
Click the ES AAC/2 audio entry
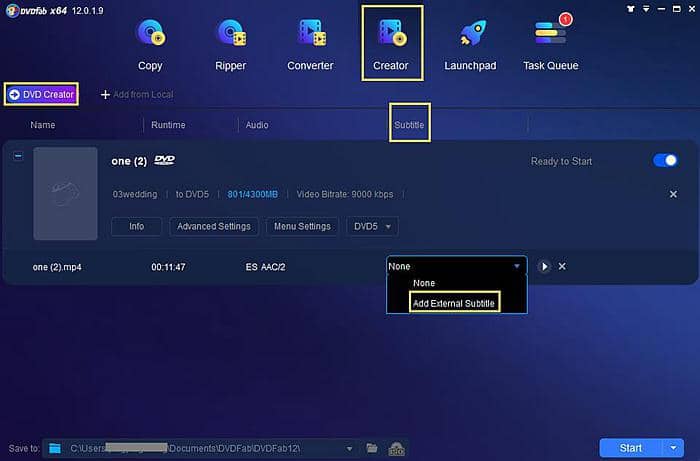click(265, 267)
